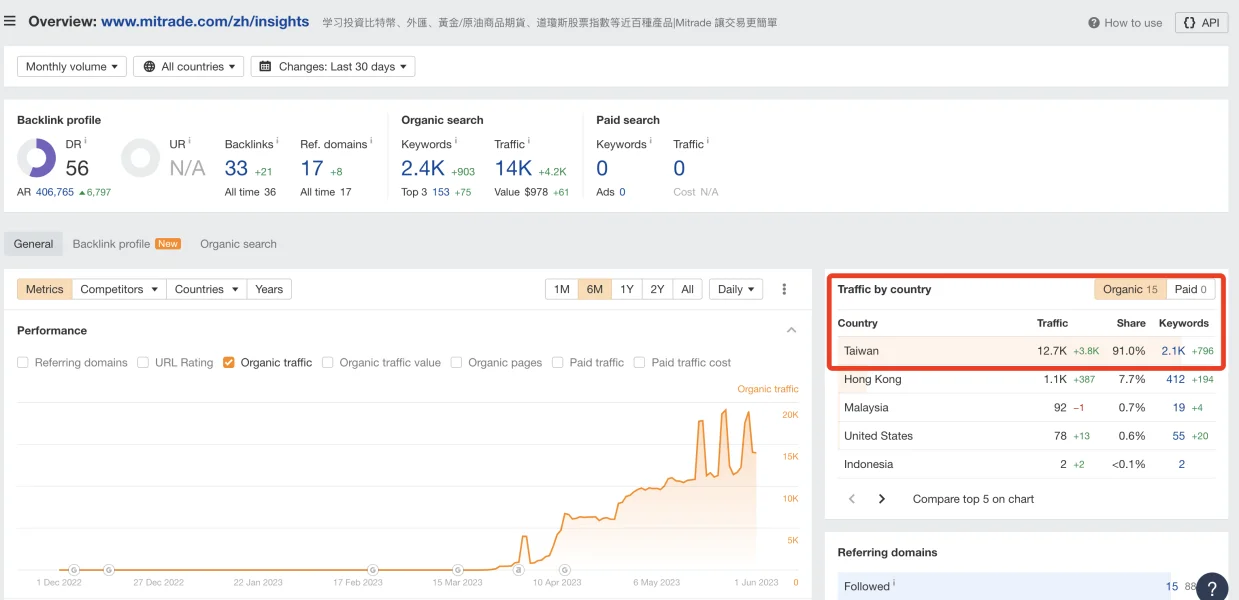
Task: Go to next countries page arrow
Action: coord(881,499)
